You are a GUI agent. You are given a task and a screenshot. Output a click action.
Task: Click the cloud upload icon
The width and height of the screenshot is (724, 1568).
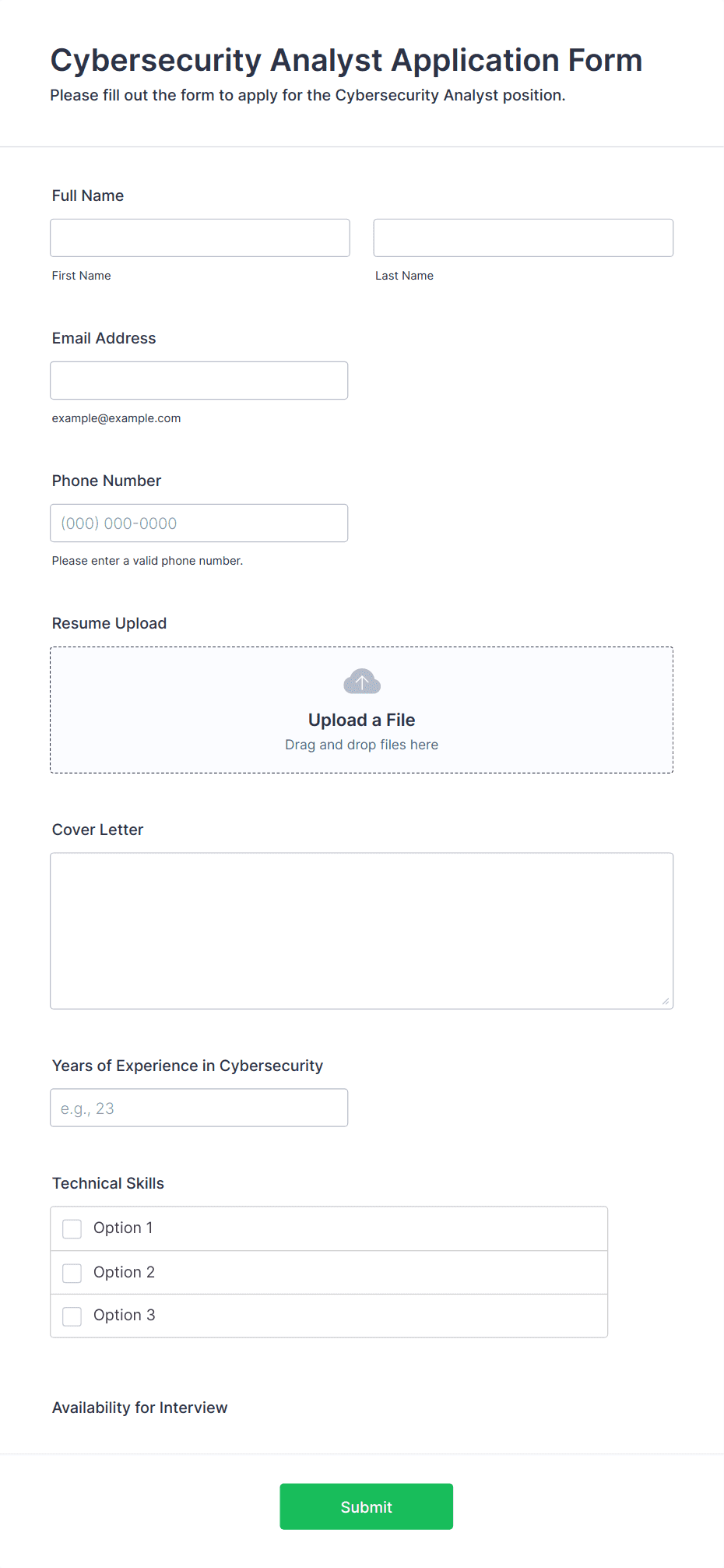coord(362,682)
